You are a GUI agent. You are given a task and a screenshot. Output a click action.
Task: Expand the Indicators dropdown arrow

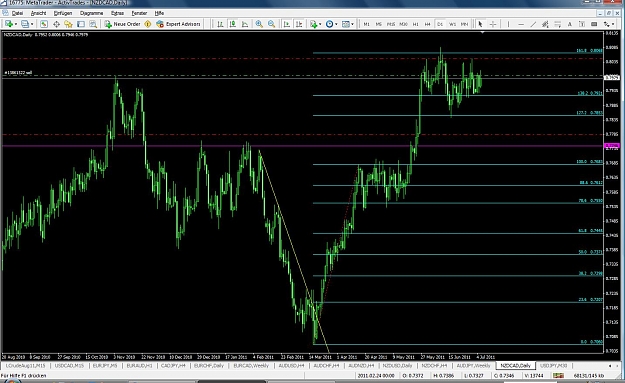point(320,25)
